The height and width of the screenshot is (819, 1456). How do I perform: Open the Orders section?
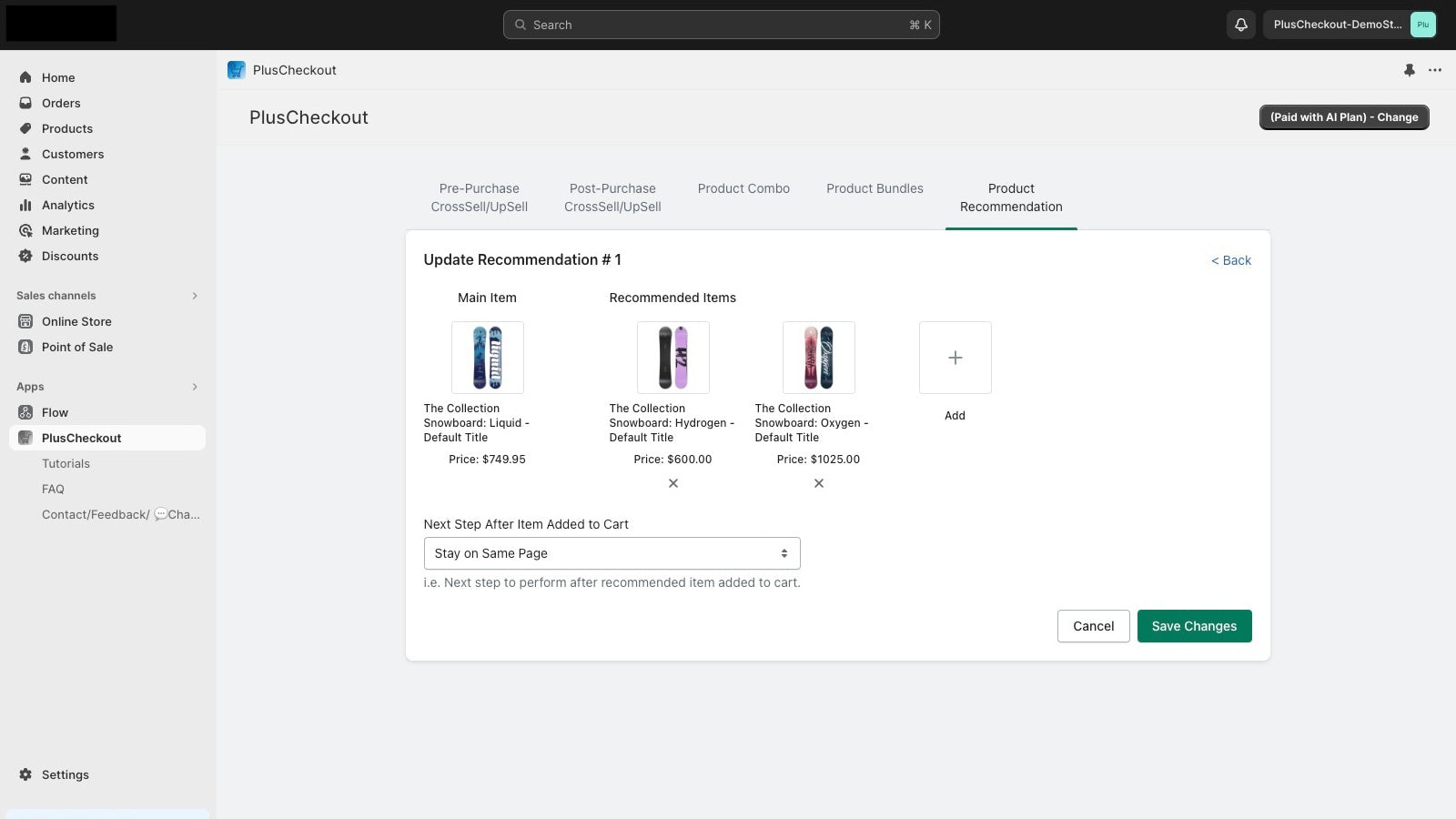click(61, 103)
